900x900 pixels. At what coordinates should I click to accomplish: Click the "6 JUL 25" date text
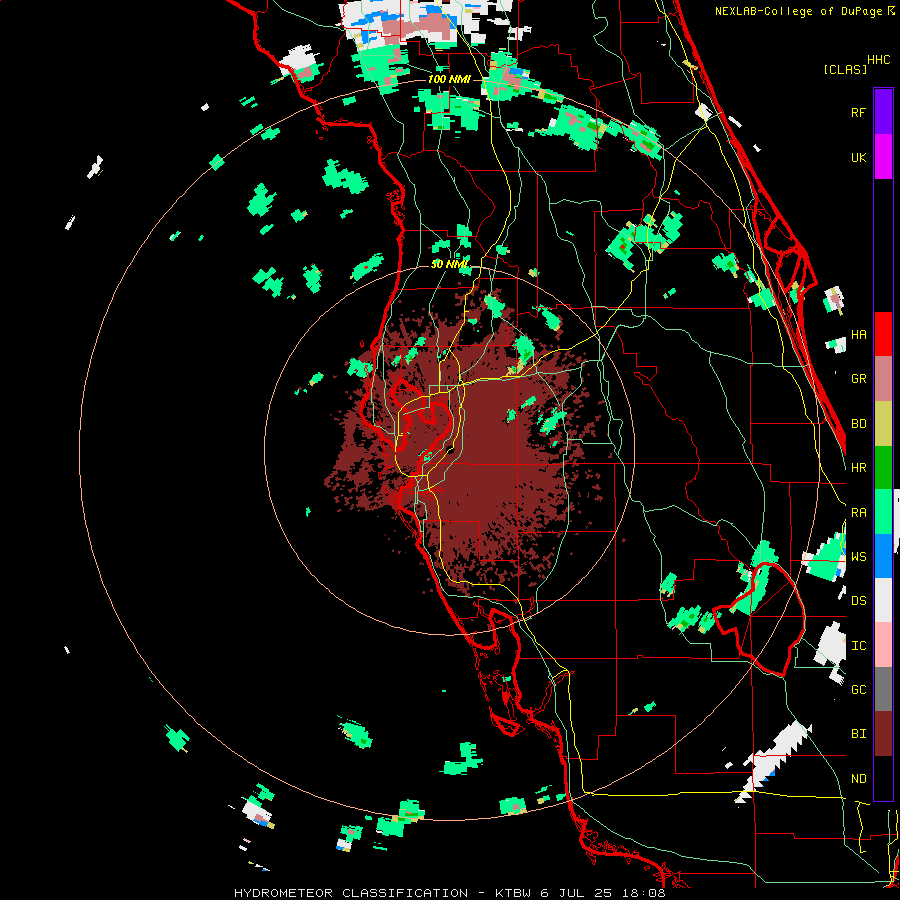click(577, 893)
